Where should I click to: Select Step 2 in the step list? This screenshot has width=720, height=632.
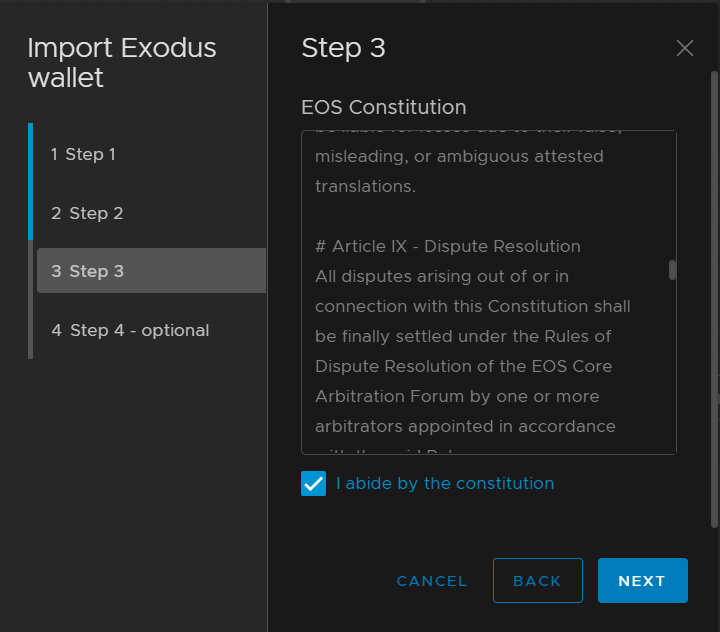[87, 213]
